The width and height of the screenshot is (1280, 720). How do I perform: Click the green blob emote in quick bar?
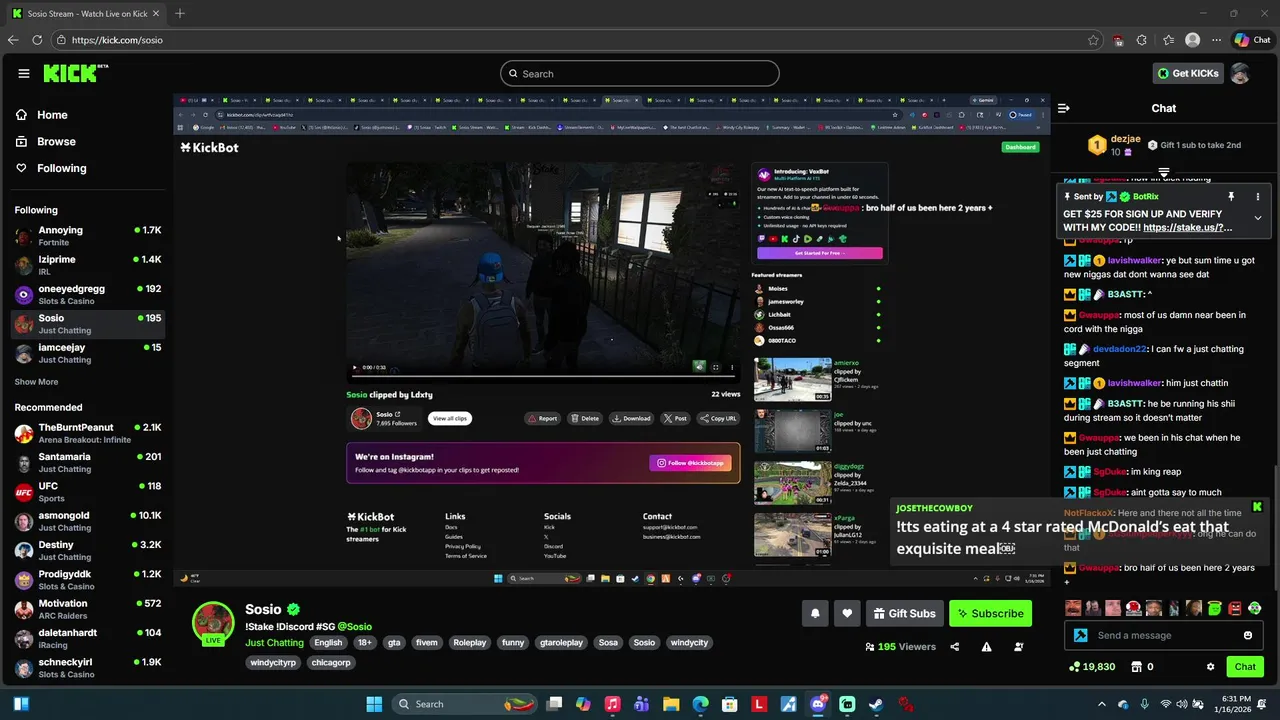click(1214, 608)
